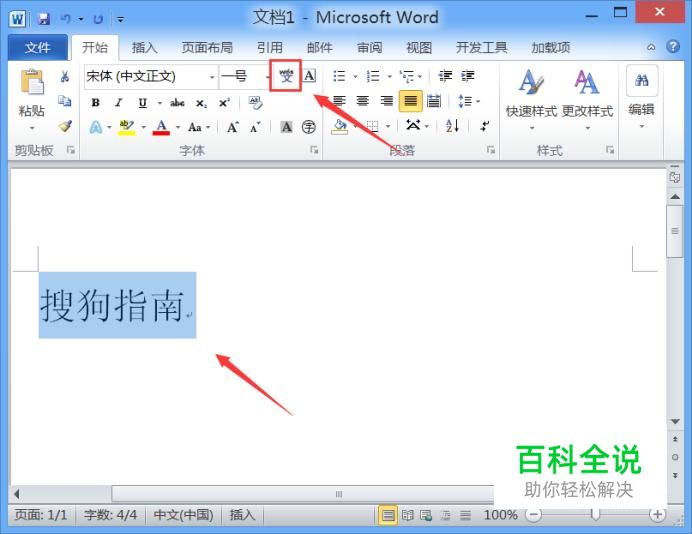Toggle align text left

pyautogui.click(x=339, y=102)
